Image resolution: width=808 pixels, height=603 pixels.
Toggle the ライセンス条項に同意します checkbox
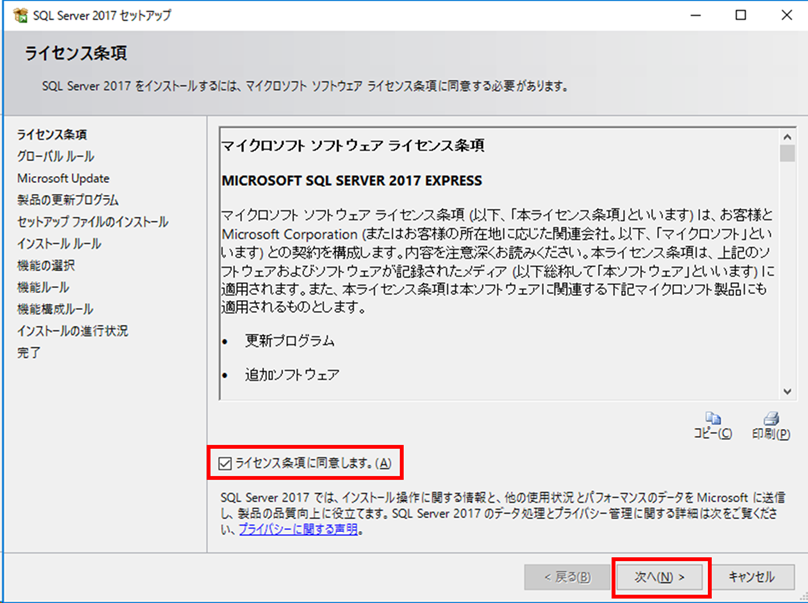[x=225, y=463]
